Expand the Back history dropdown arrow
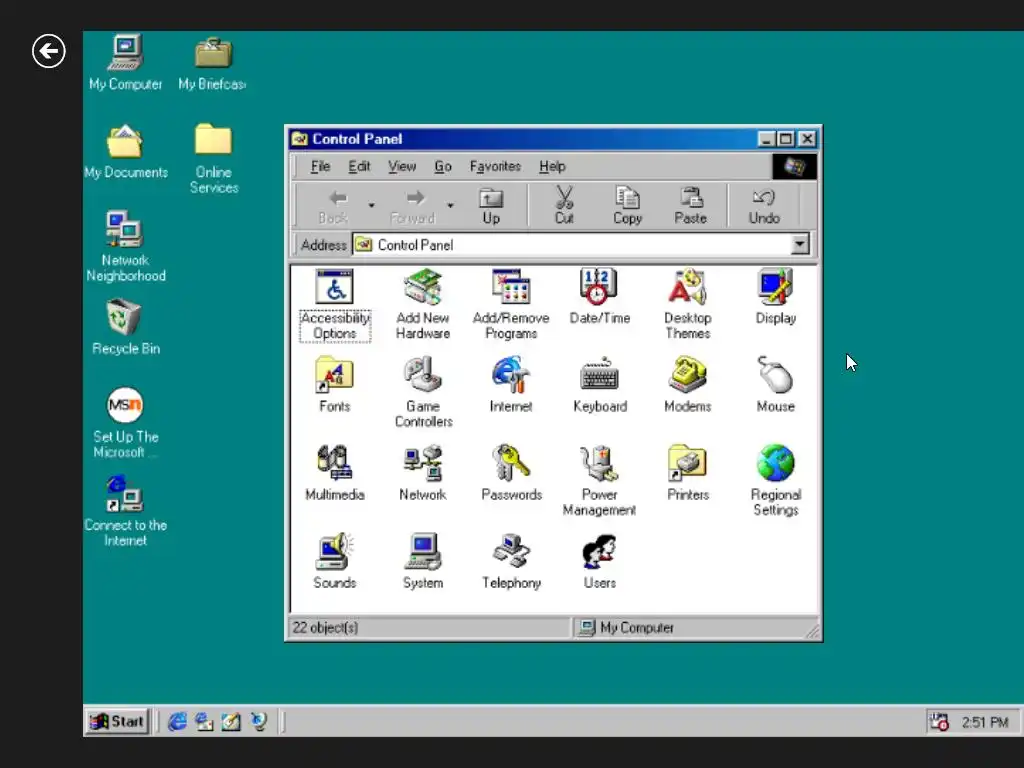 coord(371,206)
